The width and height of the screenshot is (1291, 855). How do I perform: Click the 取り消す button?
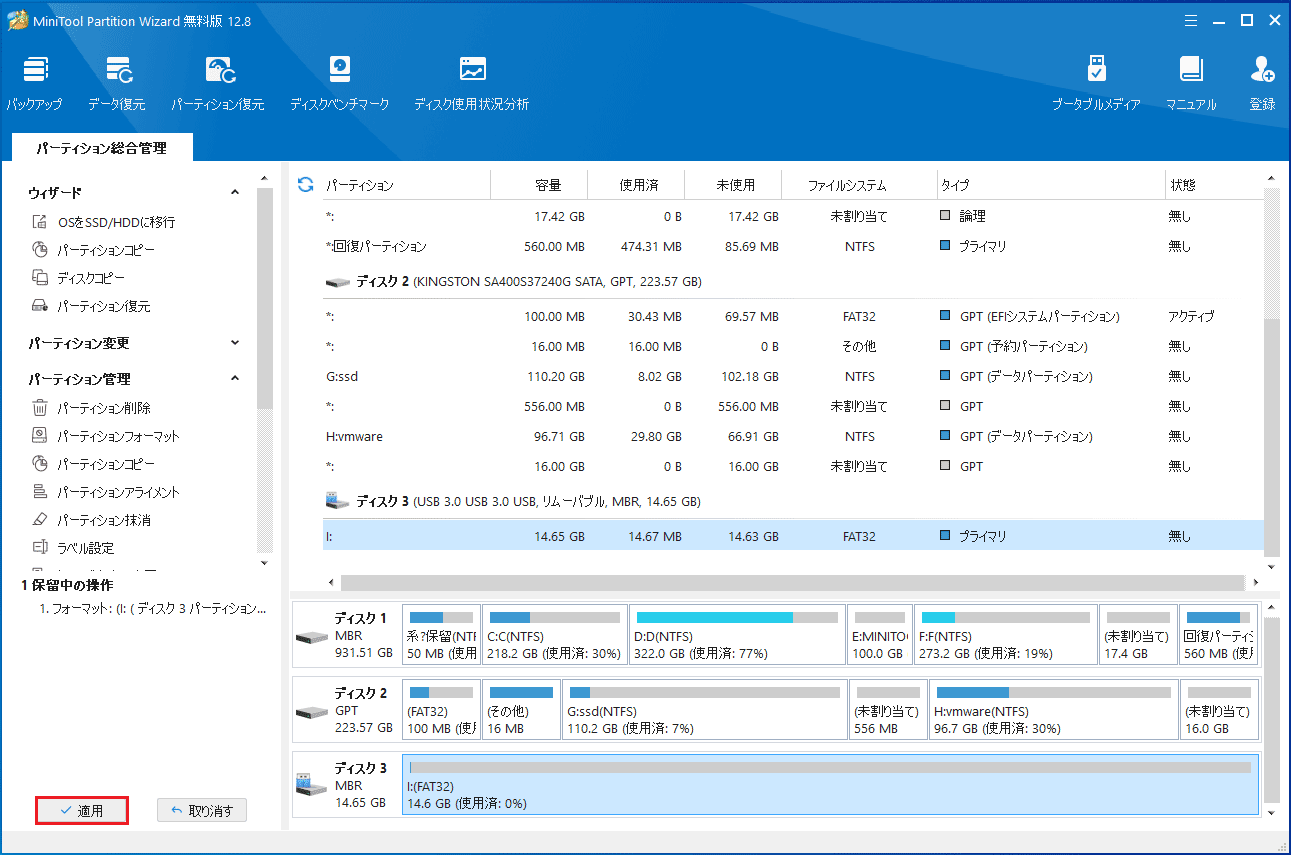(x=202, y=811)
